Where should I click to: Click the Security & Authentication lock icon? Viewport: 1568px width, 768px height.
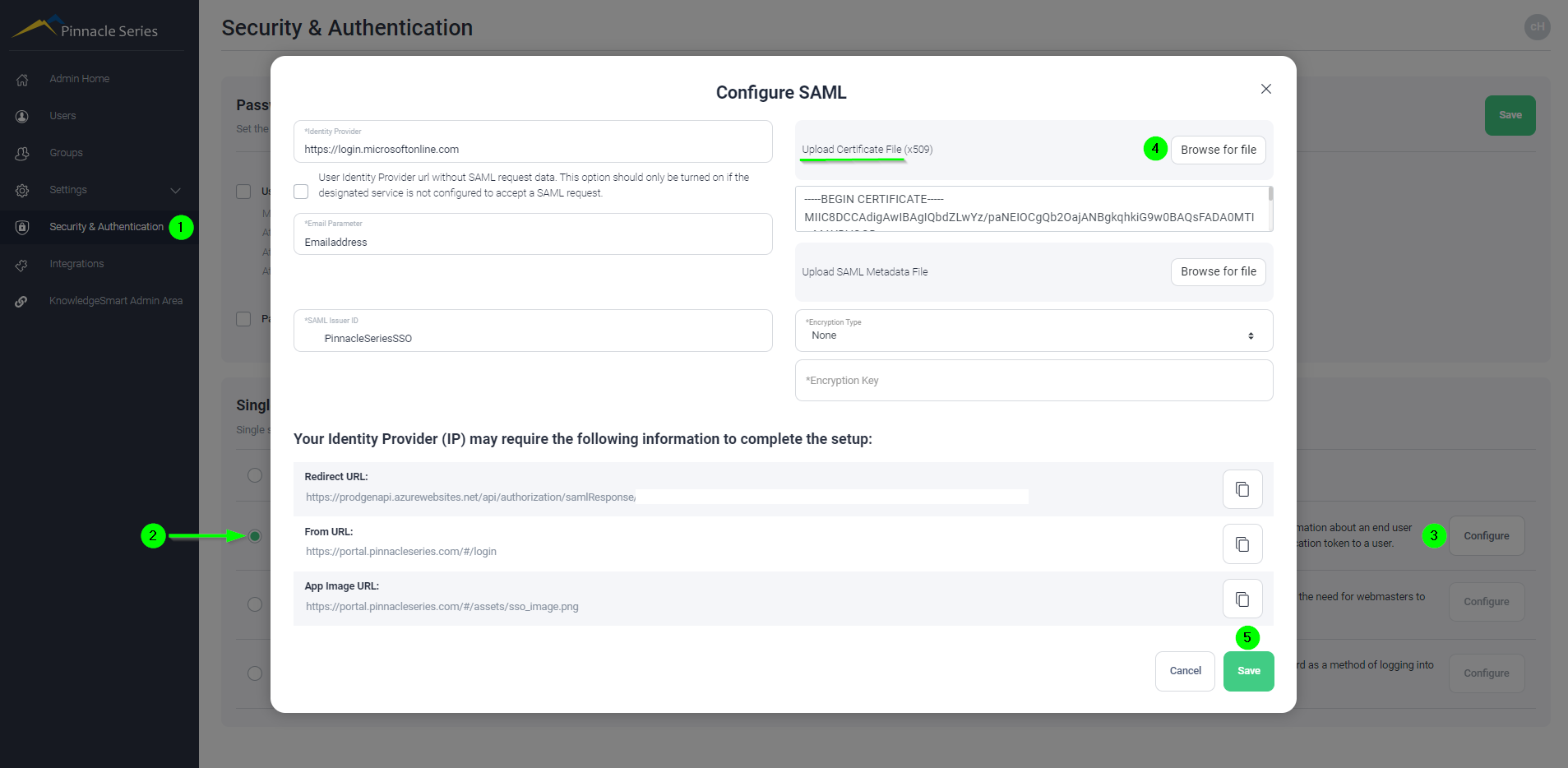click(x=22, y=228)
